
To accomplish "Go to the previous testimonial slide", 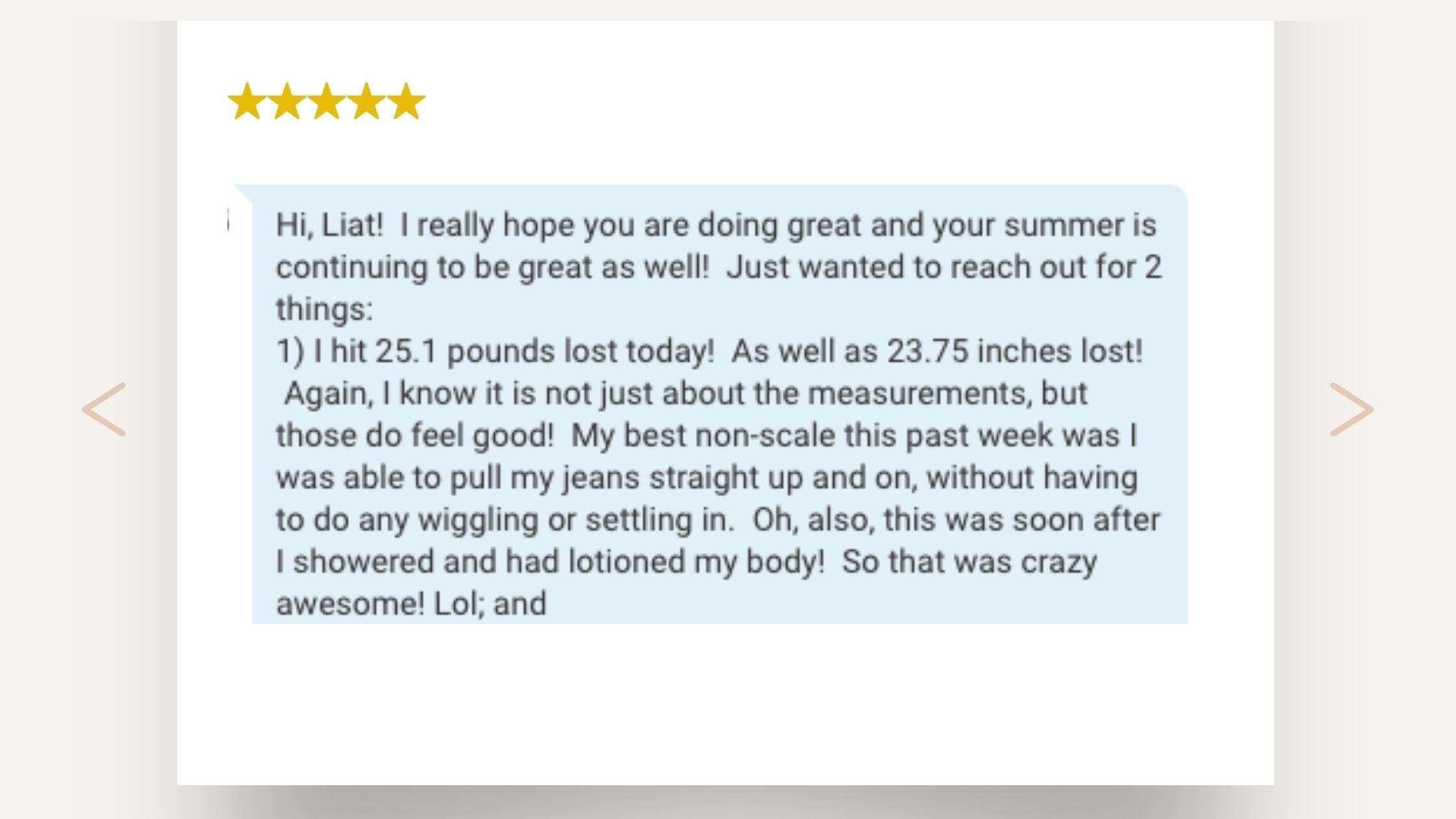I will [104, 409].
